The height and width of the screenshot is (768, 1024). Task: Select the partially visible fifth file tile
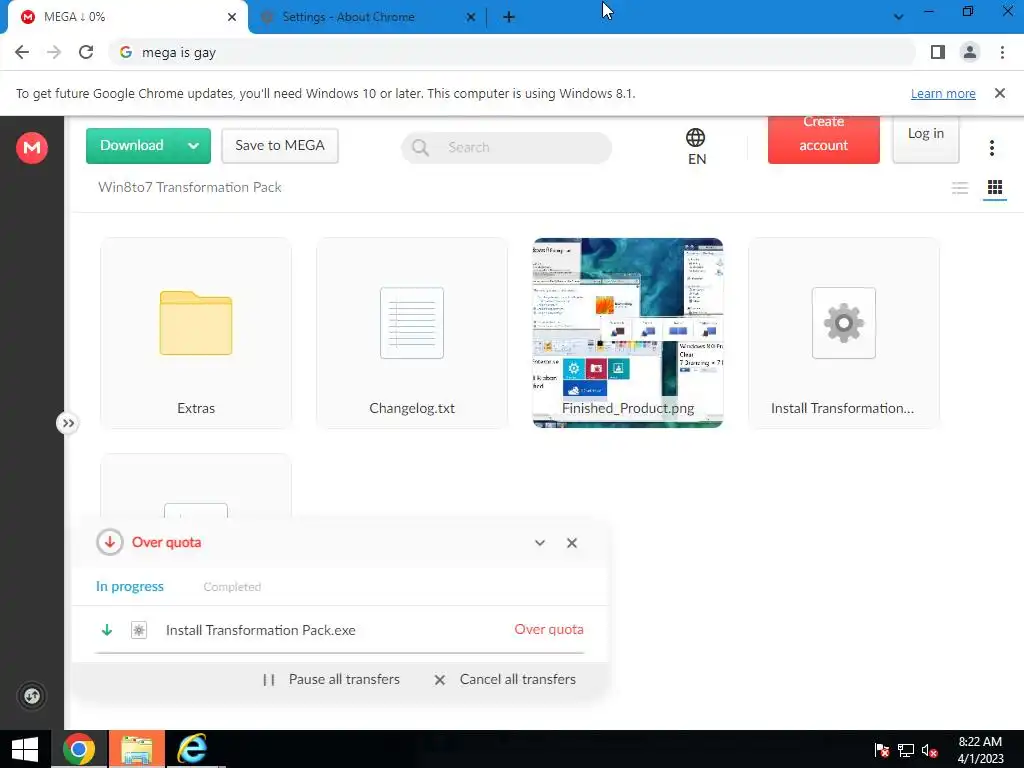click(196, 486)
